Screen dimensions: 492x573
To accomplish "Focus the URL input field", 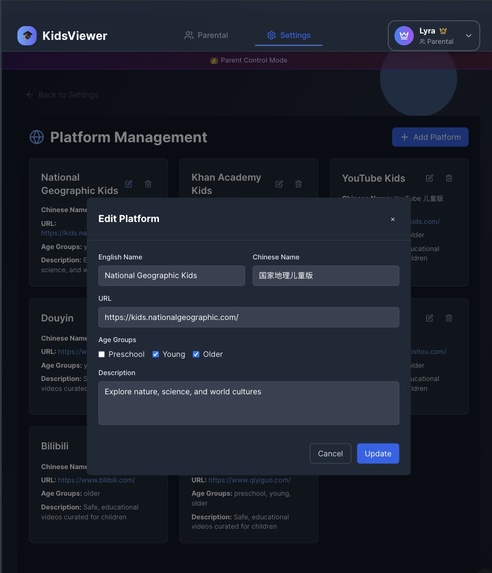I will pos(249,317).
